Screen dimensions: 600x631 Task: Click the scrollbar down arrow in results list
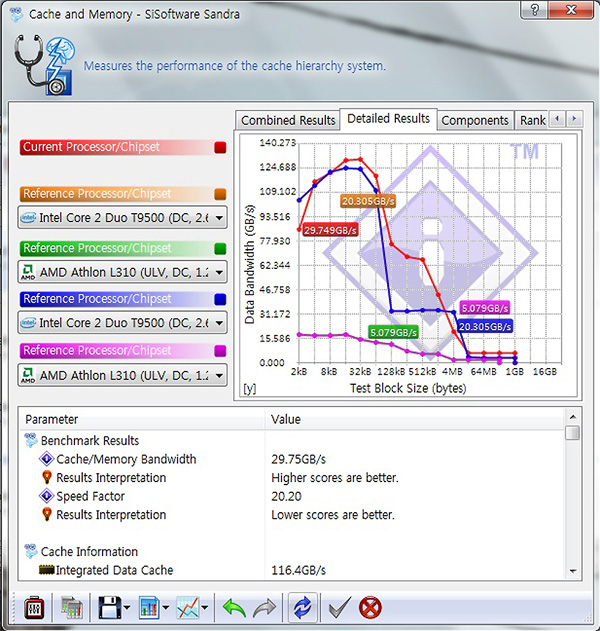[x=573, y=571]
